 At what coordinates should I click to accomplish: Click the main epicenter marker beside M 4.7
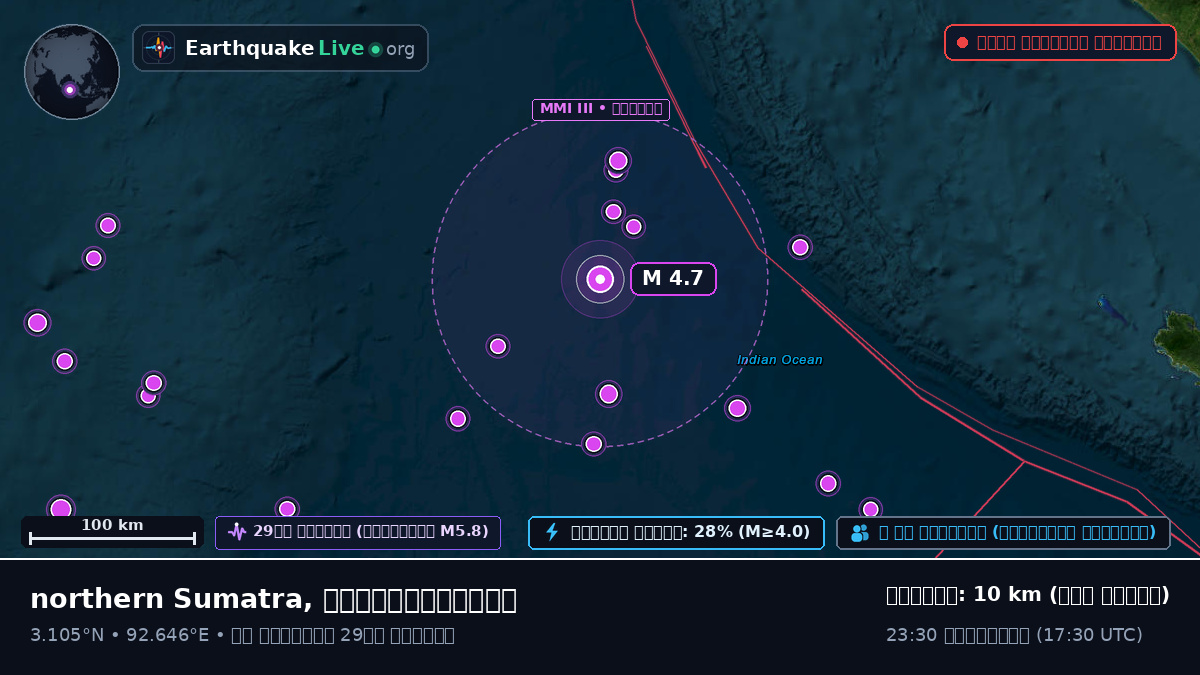point(600,279)
